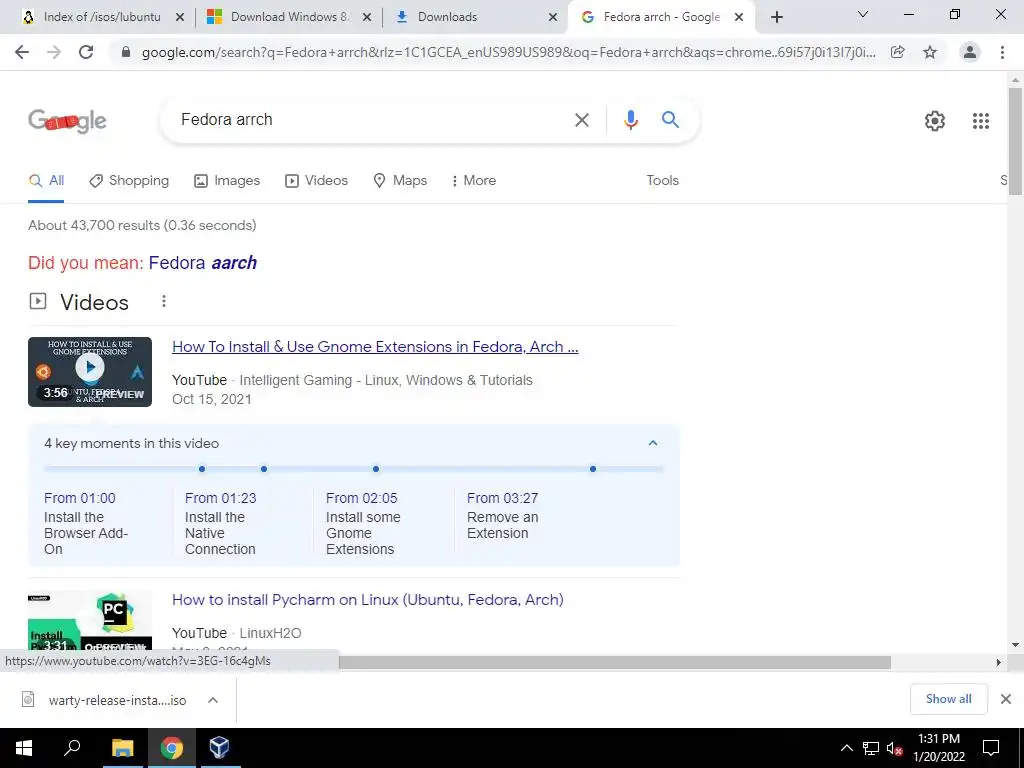Open the network tray icon

871,748
